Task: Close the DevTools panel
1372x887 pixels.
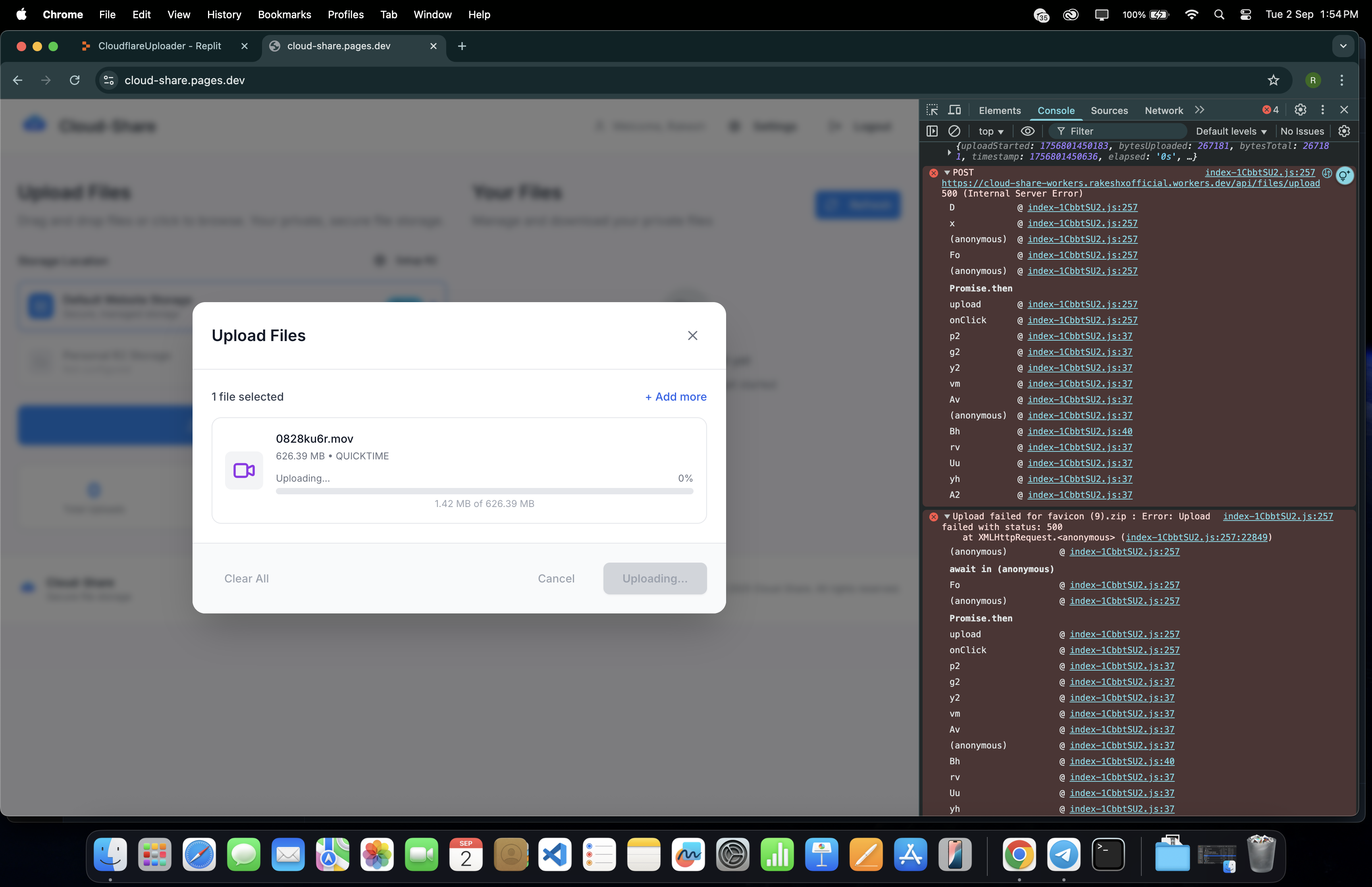Action: 1344,110
